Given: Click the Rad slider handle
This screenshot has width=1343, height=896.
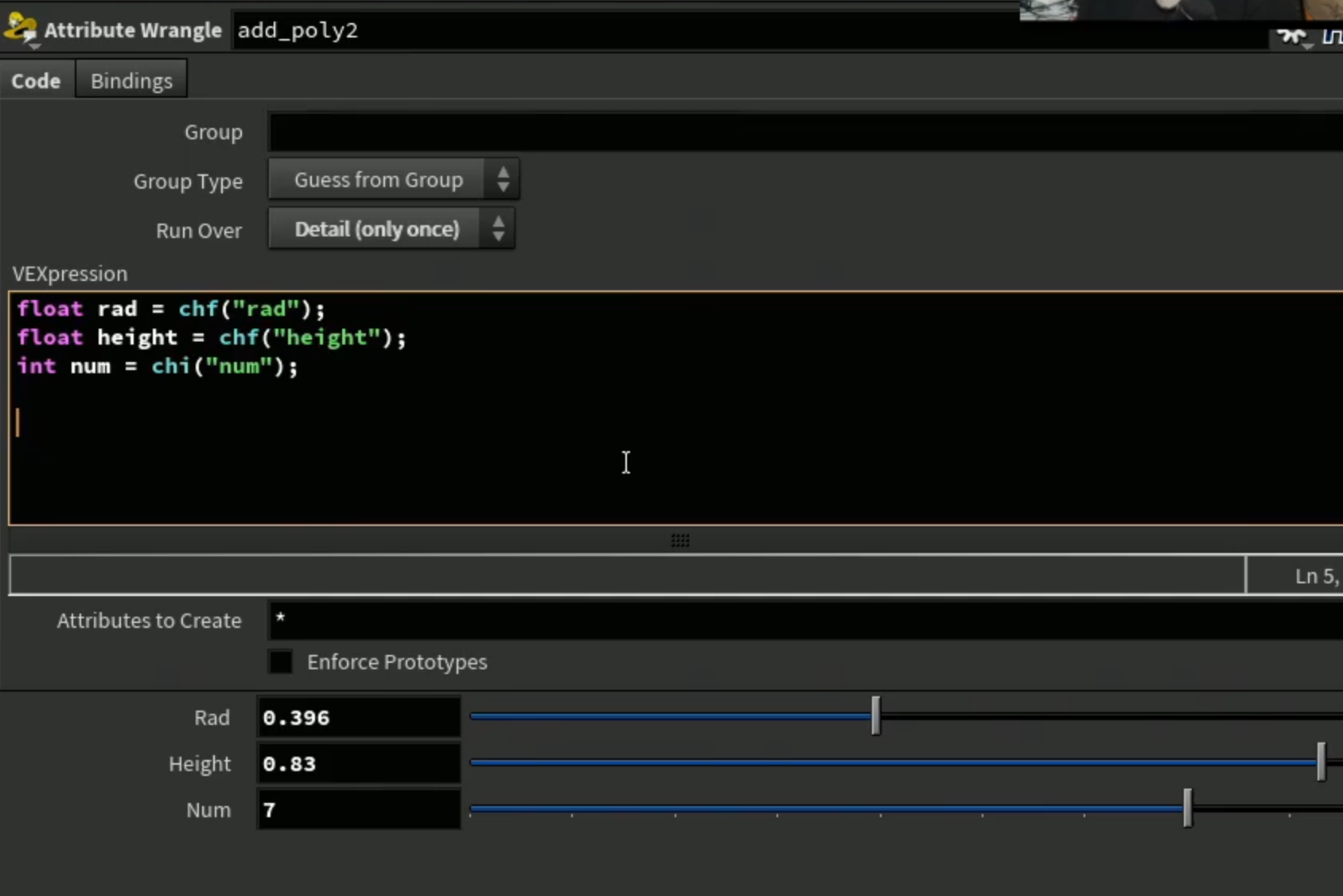Looking at the screenshot, I should (876, 716).
